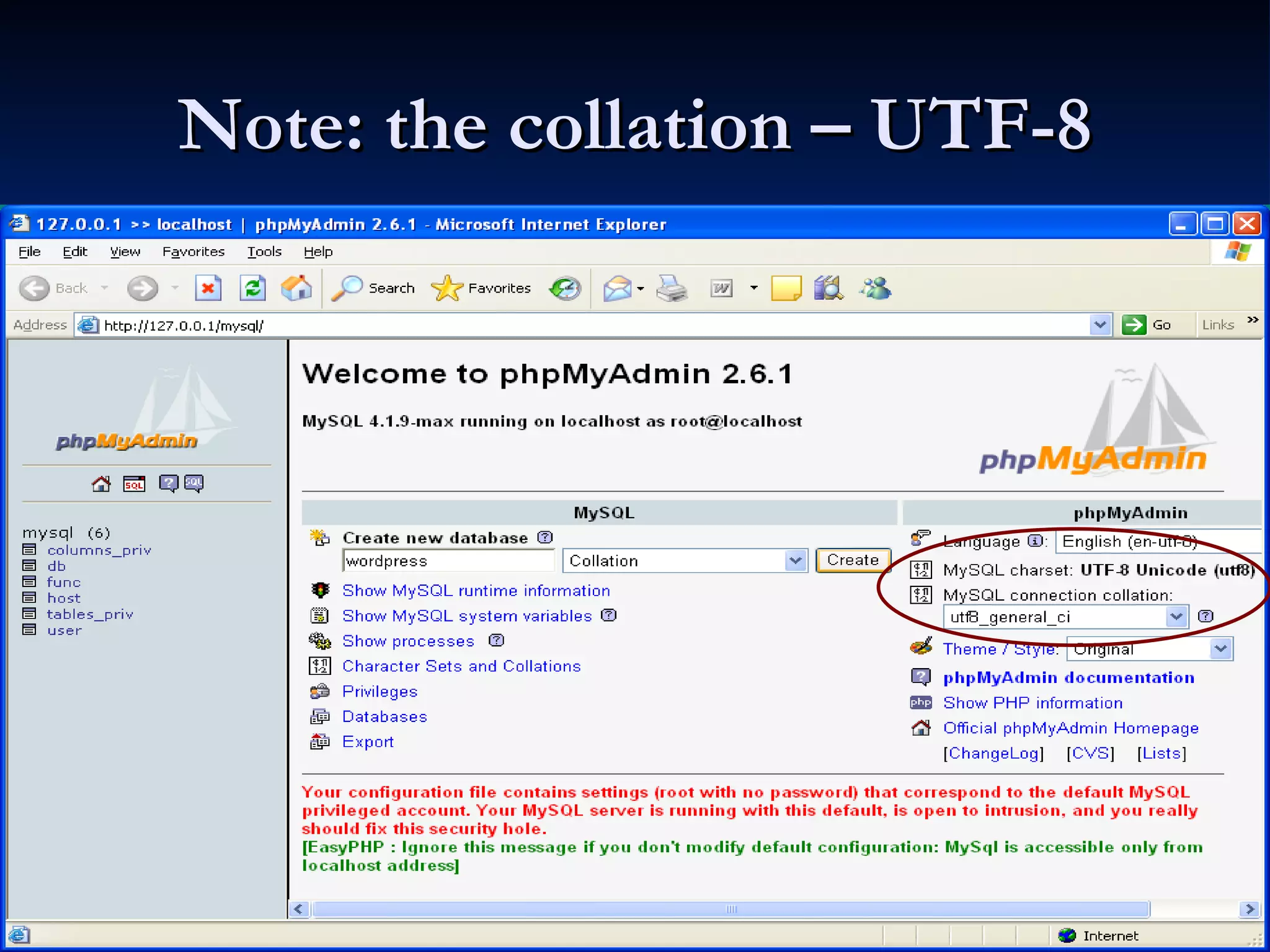Screen dimensions: 1270x952
Task: Open the Messenger people icon
Action: coord(876,288)
